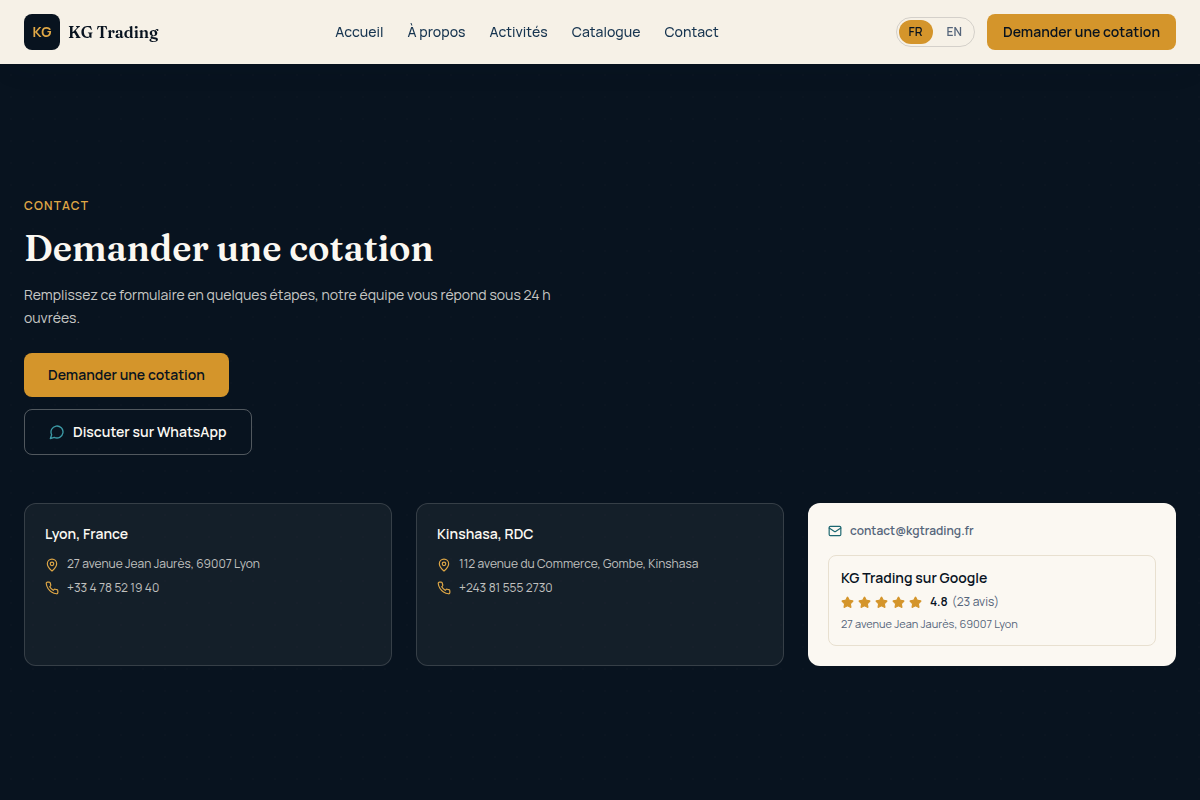Click the WhatsApp chat bubble icon
This screenshot has height=800, width=1200.
(57, 432)
